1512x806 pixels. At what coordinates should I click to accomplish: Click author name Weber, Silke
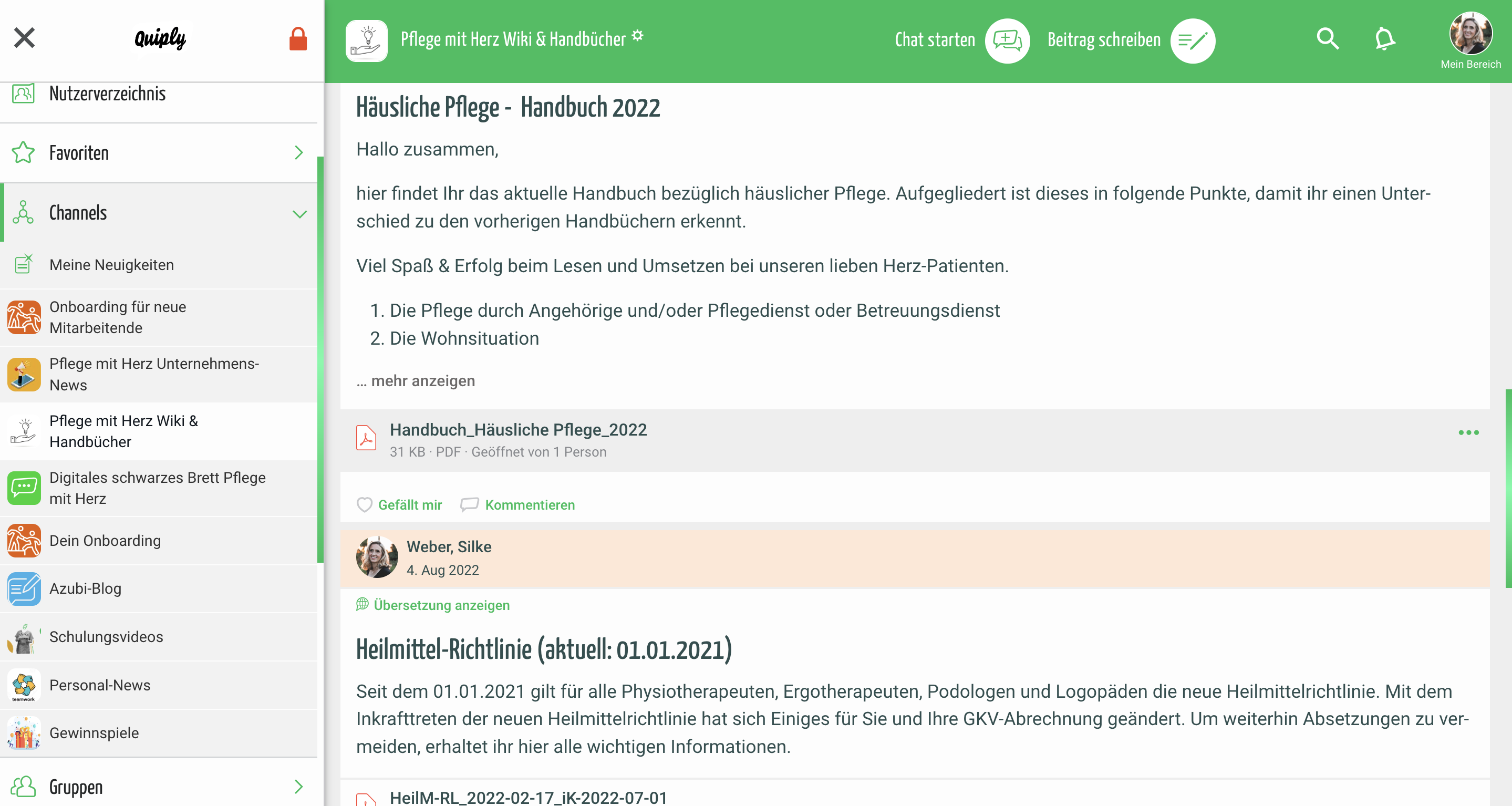pyautogui.click(x=449, y=546)
